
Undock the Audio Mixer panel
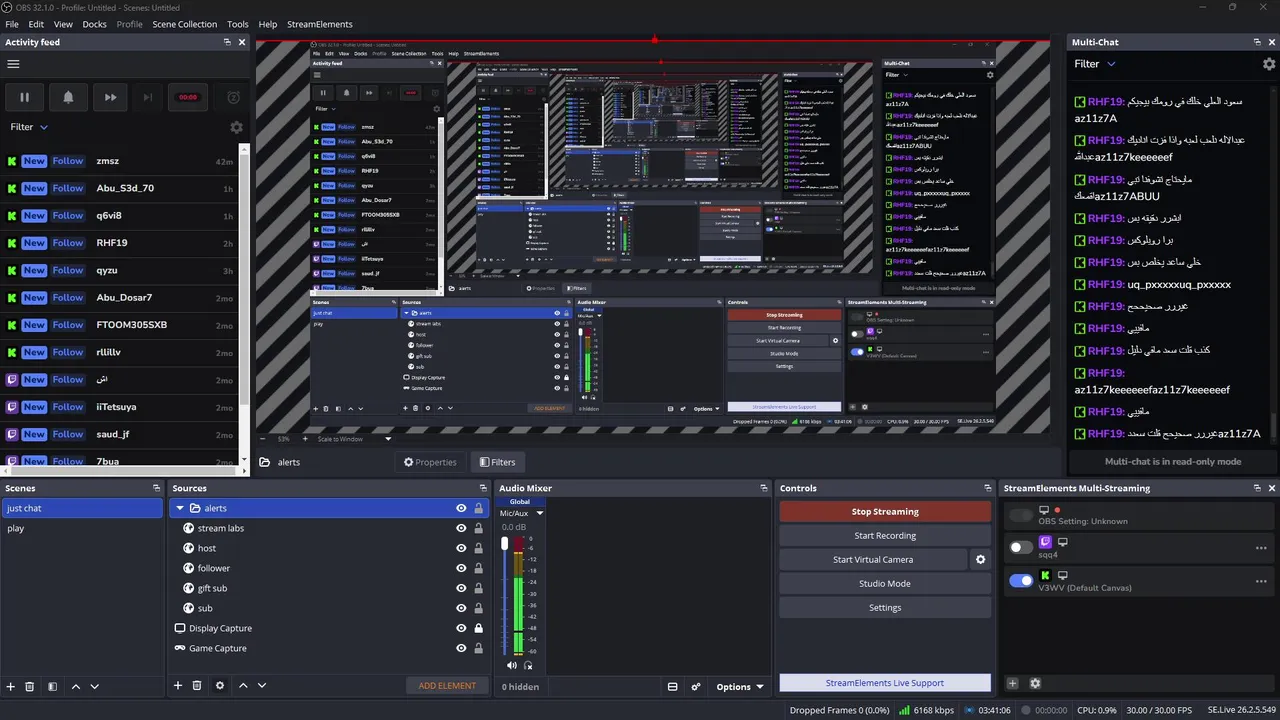pos(763,488)
